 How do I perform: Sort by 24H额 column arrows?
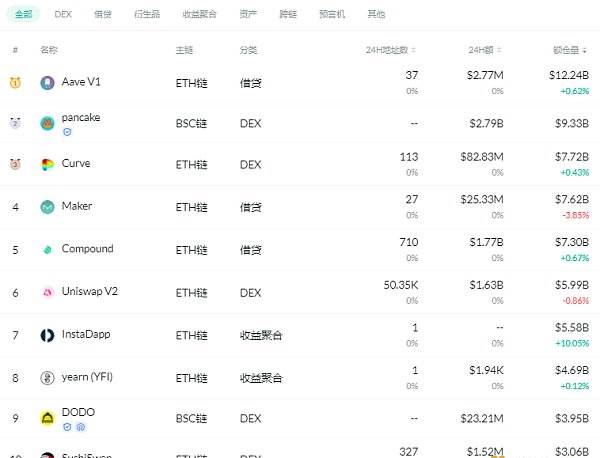(499, 50)
